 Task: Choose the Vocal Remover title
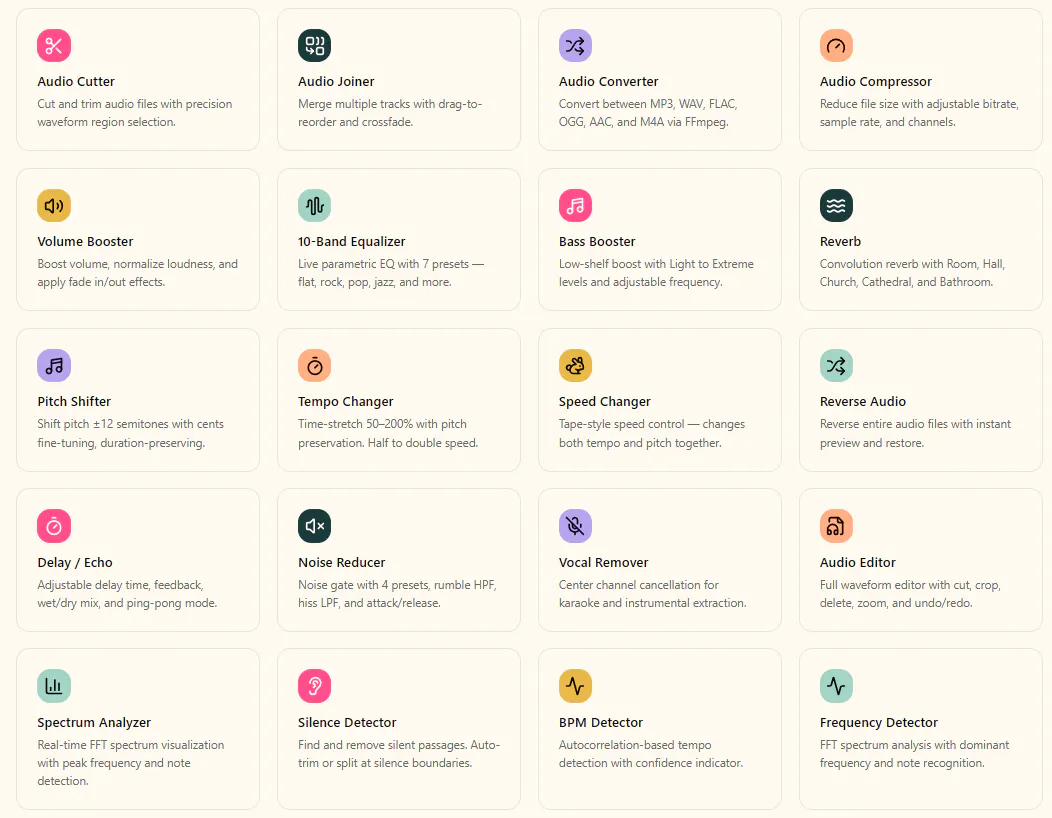point(604,562)
